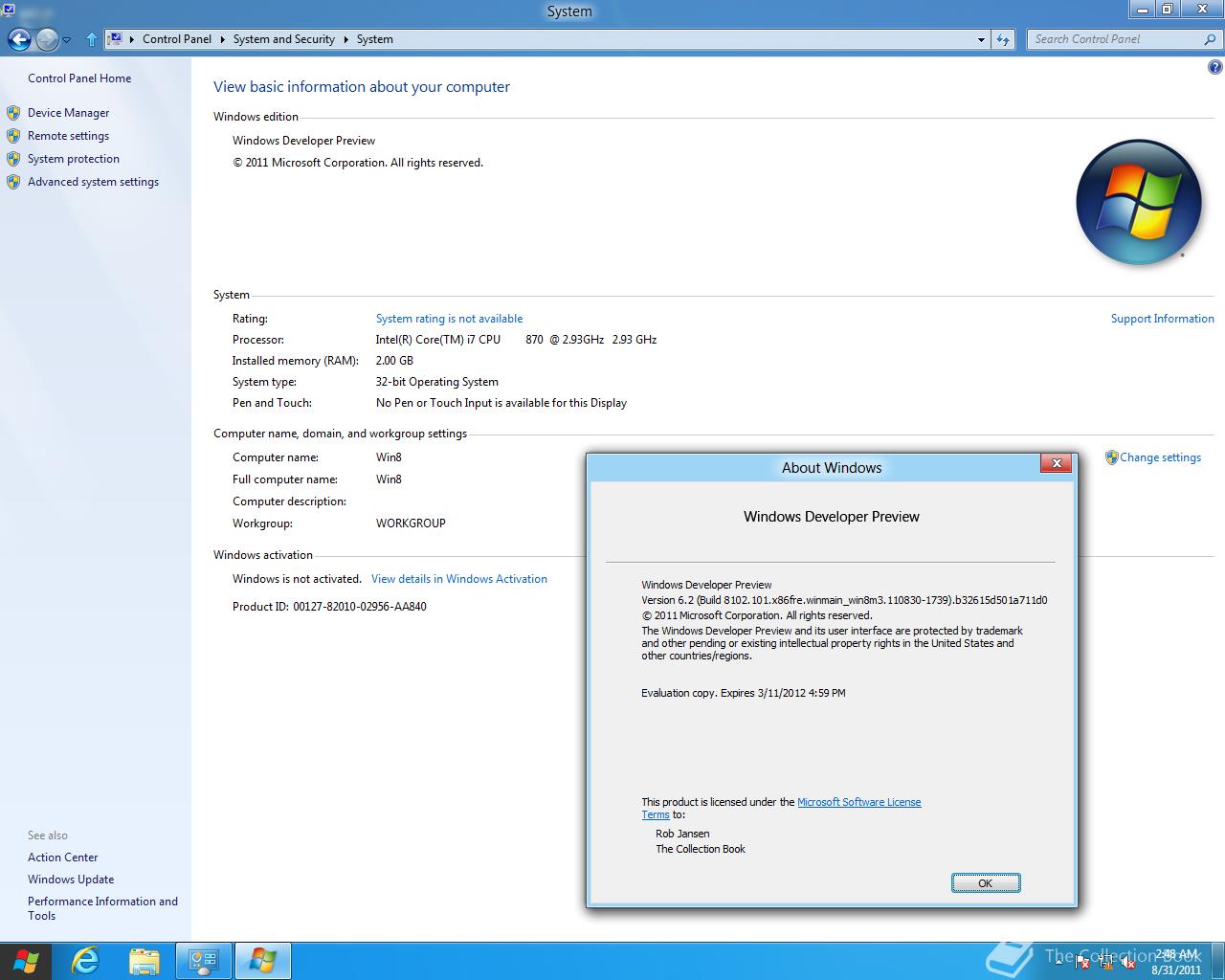The image size is (1225, 980).
Task: Click the shield icon next to Change settings
Action: (1111, 457)
